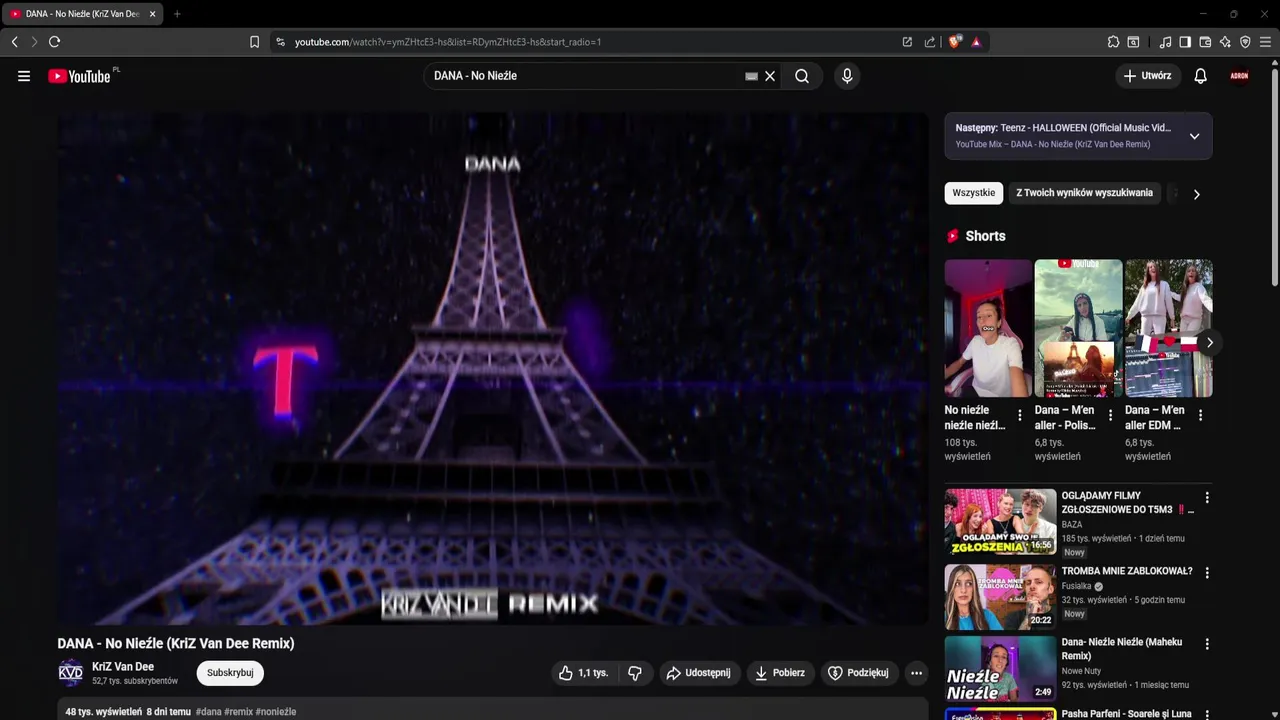Open the browser main menu hamburger

(1265, 42)
